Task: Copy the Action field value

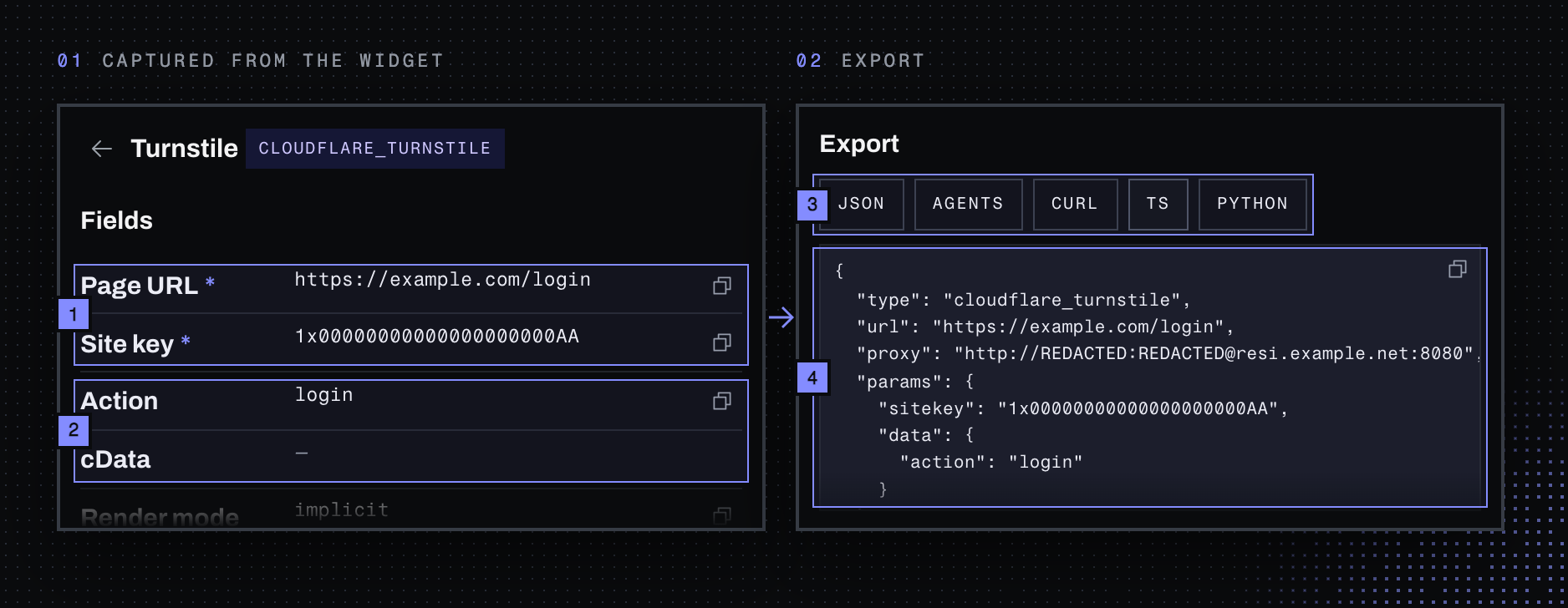Action: tap(722, 401)
